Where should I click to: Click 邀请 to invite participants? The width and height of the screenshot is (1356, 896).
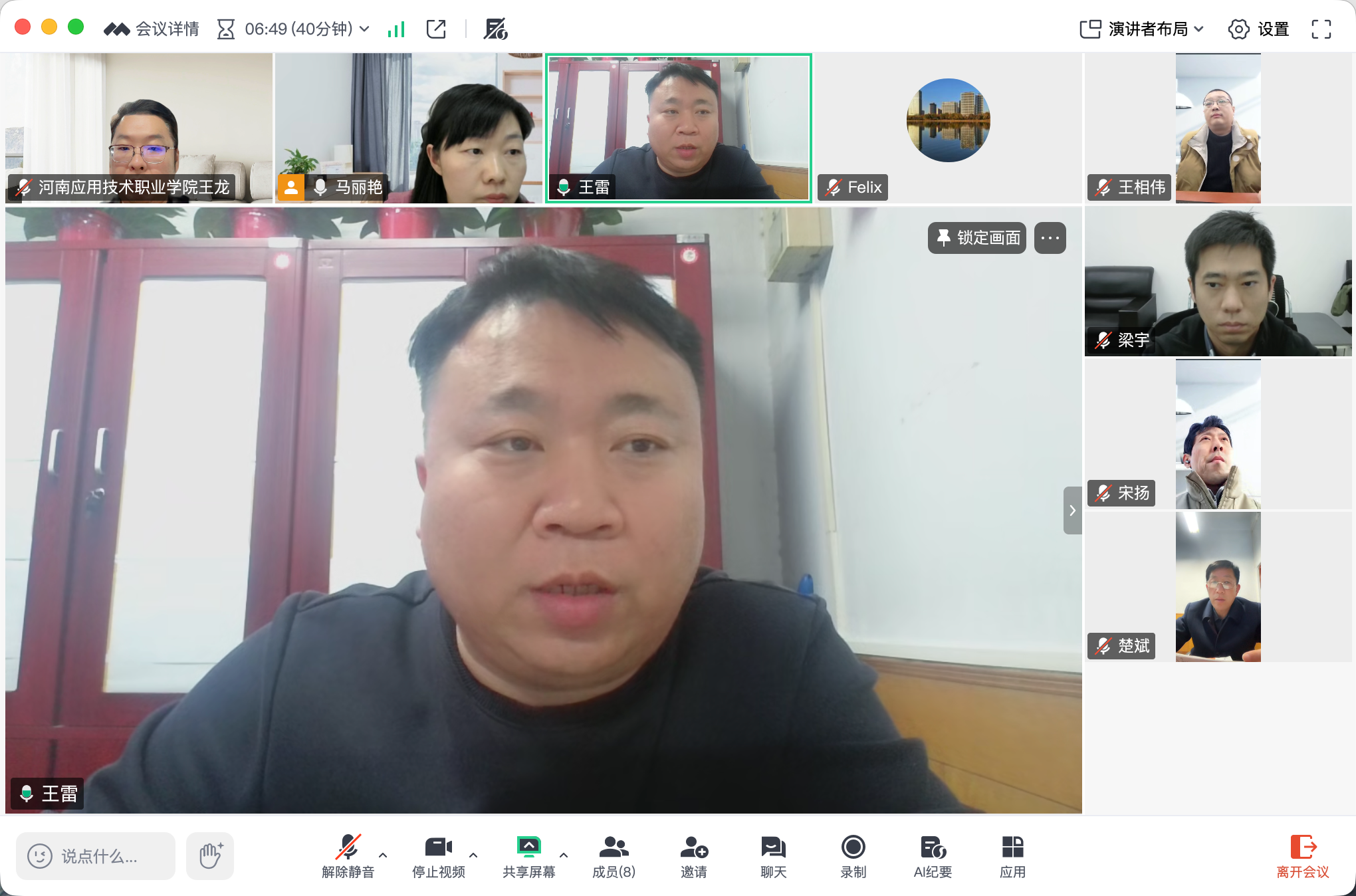pos(693,857)
